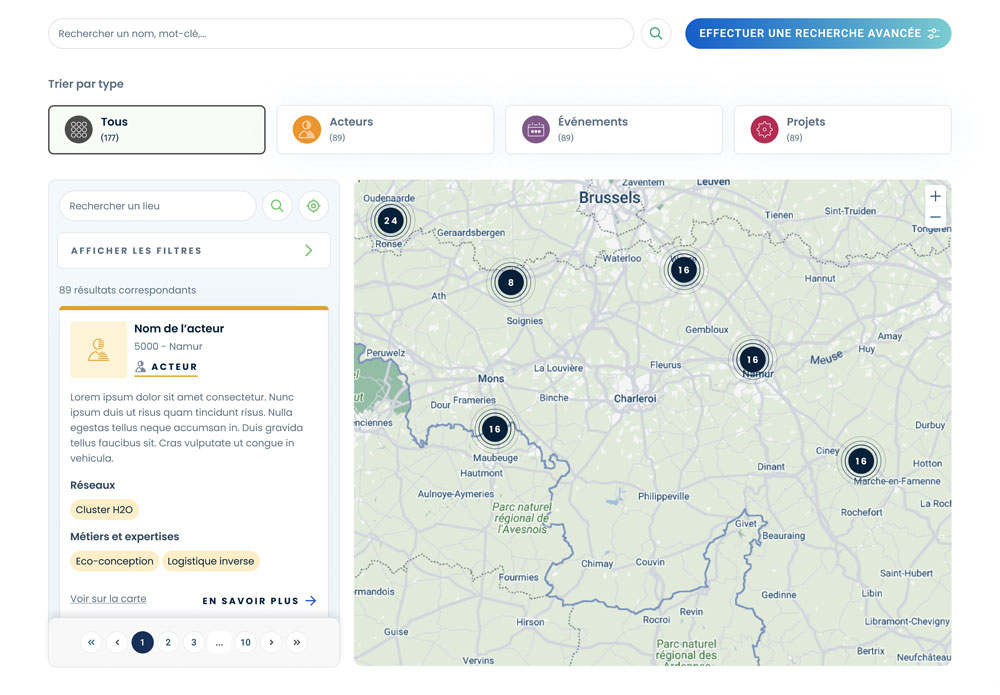Click the Trier par type heading
The image size is (1000, 695).
(x=86, y=84)
